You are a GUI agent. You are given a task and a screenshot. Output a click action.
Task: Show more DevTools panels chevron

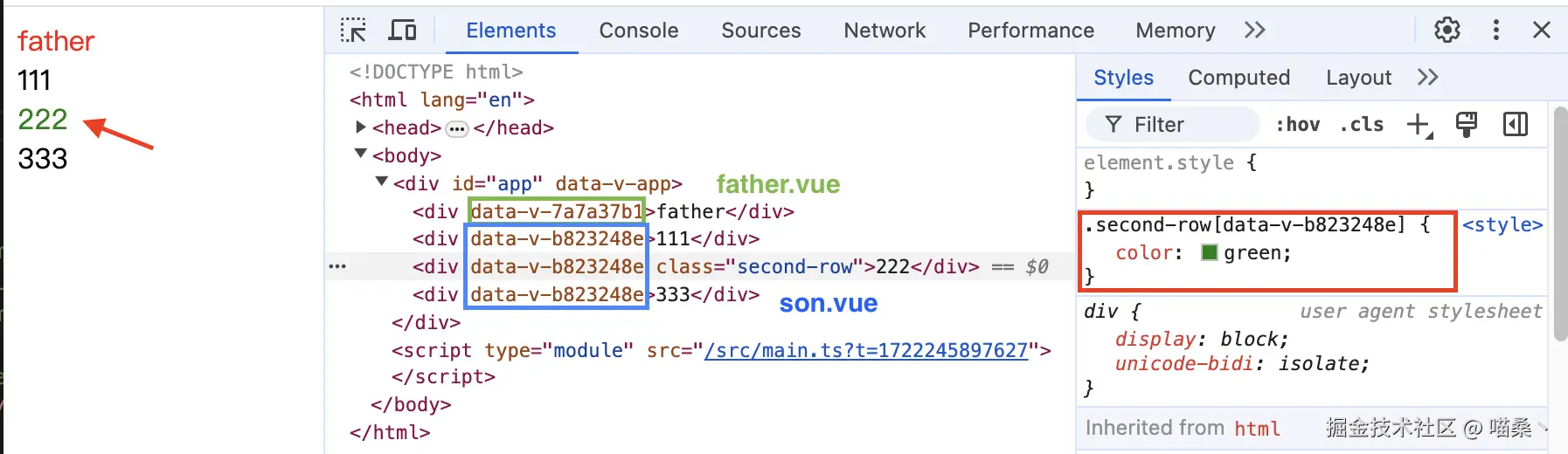[x=1254, y=31]
